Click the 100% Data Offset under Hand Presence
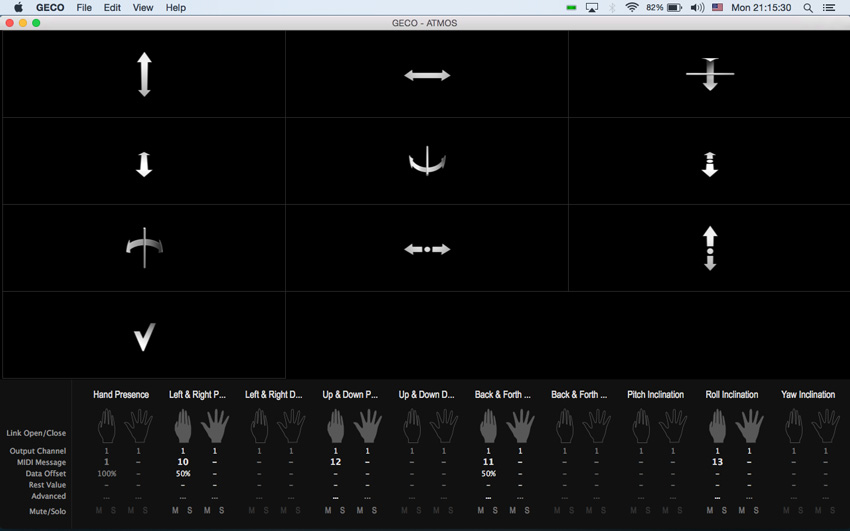 coord(107,474)
